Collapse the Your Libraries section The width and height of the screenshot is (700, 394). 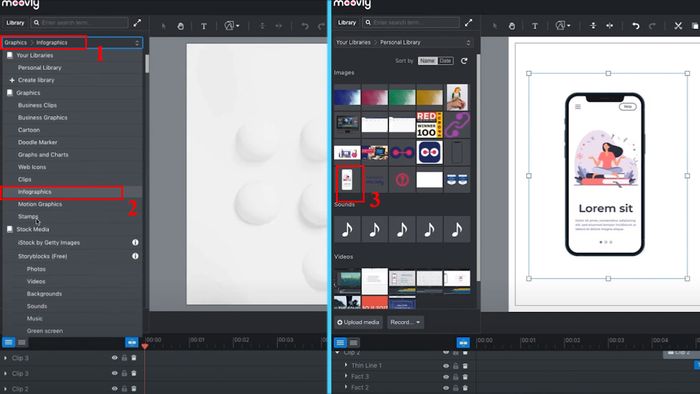point(10,55)
